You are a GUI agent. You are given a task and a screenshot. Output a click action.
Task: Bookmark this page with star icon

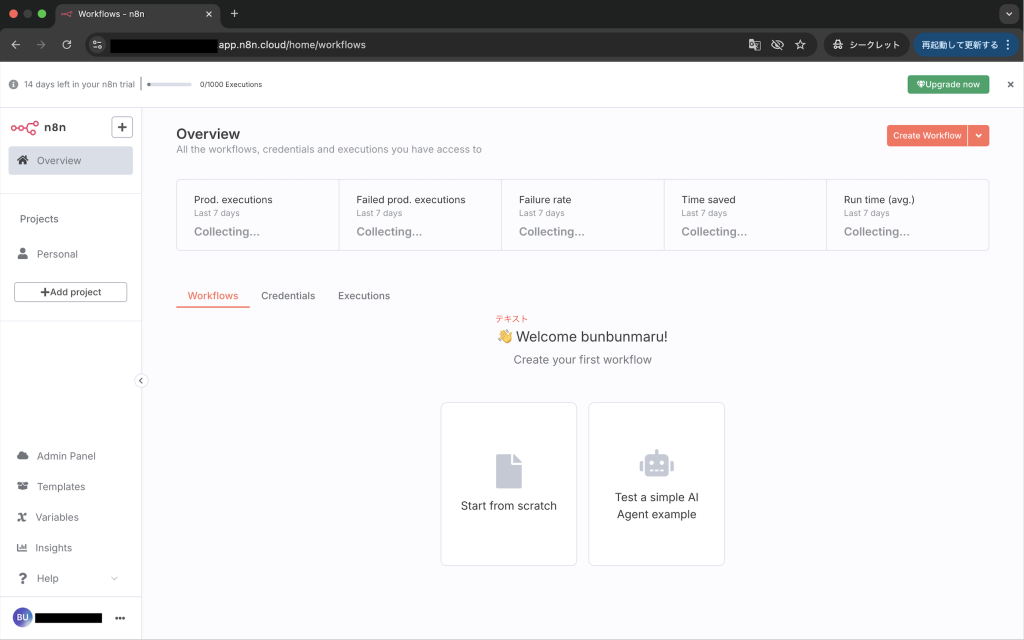click(800, 45)
